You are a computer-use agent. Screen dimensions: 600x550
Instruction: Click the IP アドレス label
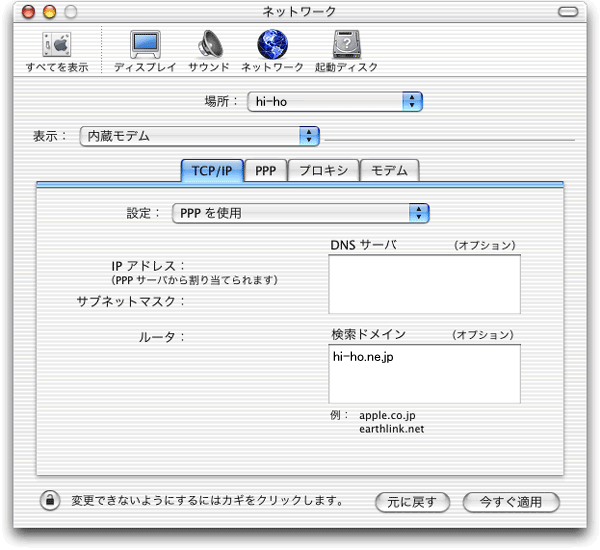point(148,266)
